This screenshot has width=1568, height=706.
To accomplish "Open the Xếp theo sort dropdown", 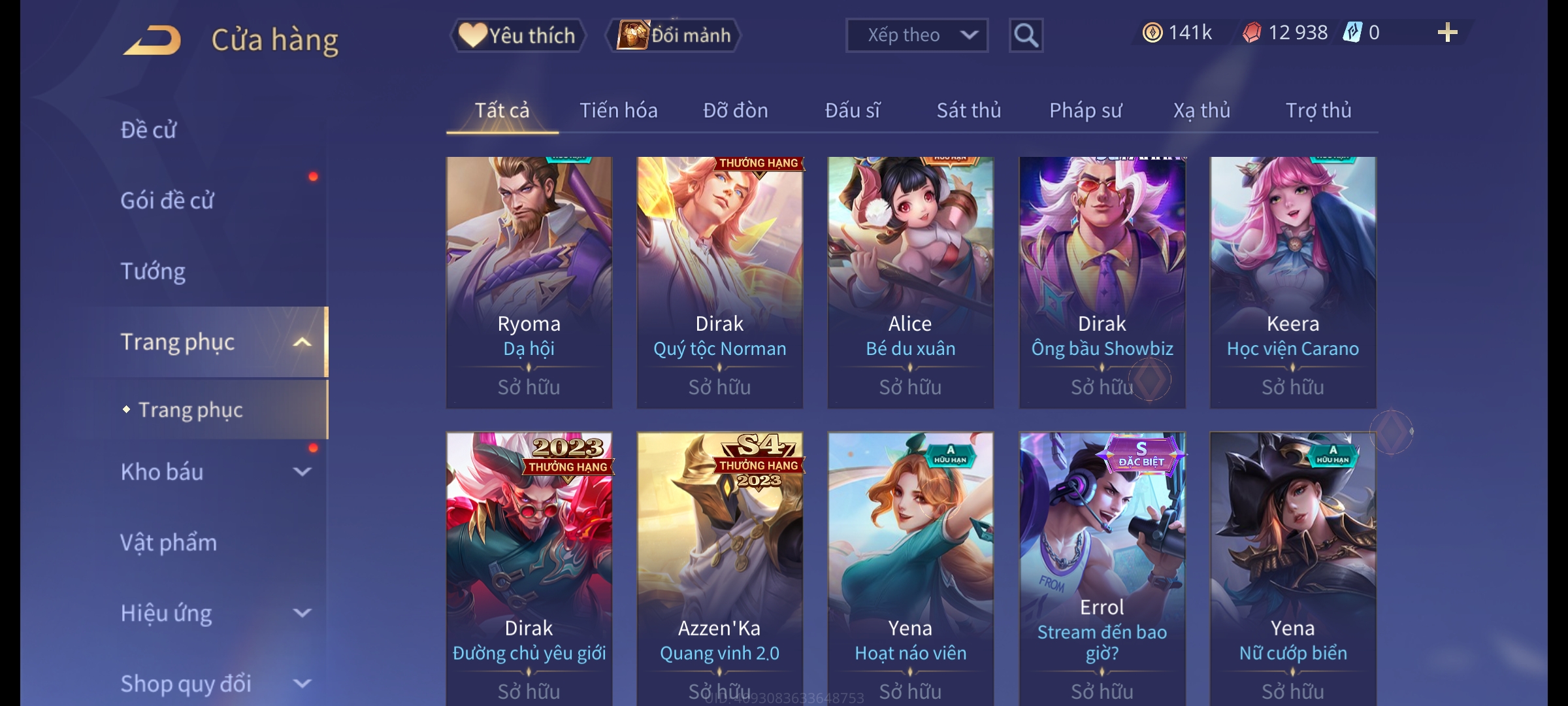I will pos(917,35).
